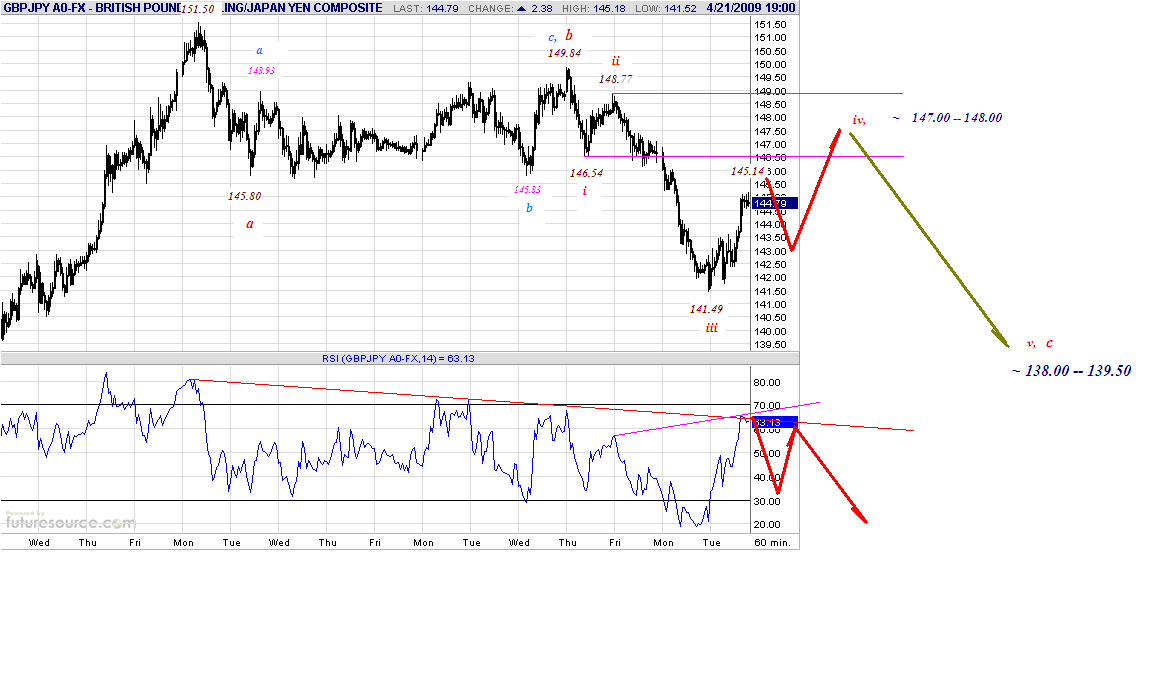This screenshot has height=684, width=1160.
Task: Select the 148.93 pink price label
Action: [261, 71]
